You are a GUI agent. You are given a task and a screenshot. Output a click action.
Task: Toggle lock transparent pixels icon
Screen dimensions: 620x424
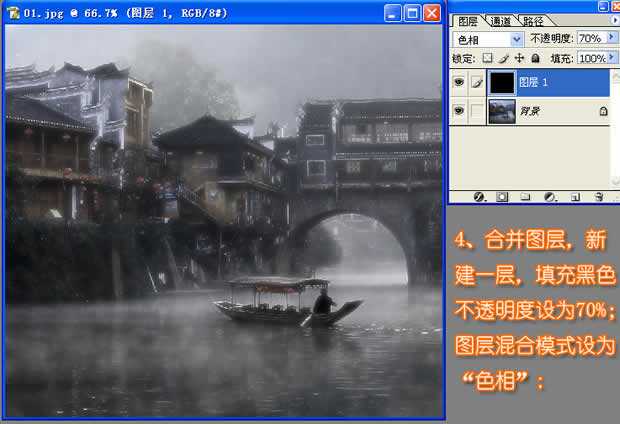(x=488, y=58)
